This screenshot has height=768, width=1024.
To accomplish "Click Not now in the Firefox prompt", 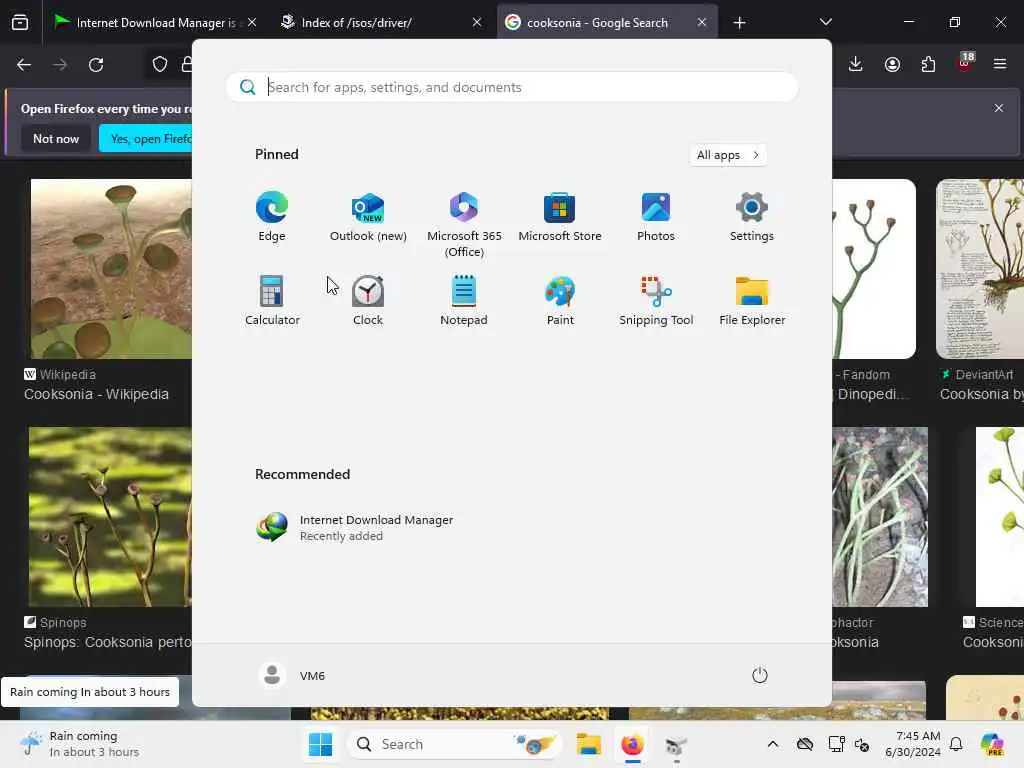I will coord(56,138).
